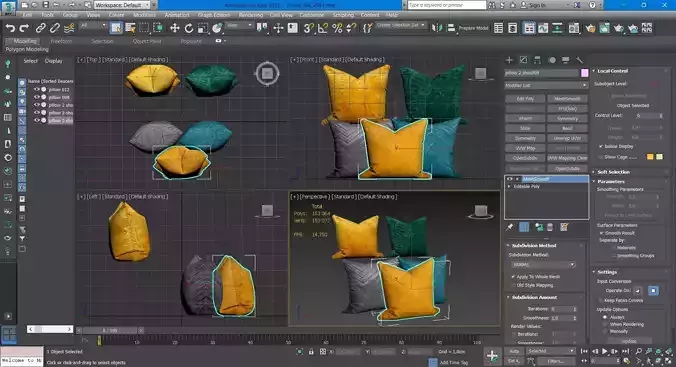Toggle MeshSmooth modifier eye in stack
Screen dimensions: 676x367
point(510,179)
